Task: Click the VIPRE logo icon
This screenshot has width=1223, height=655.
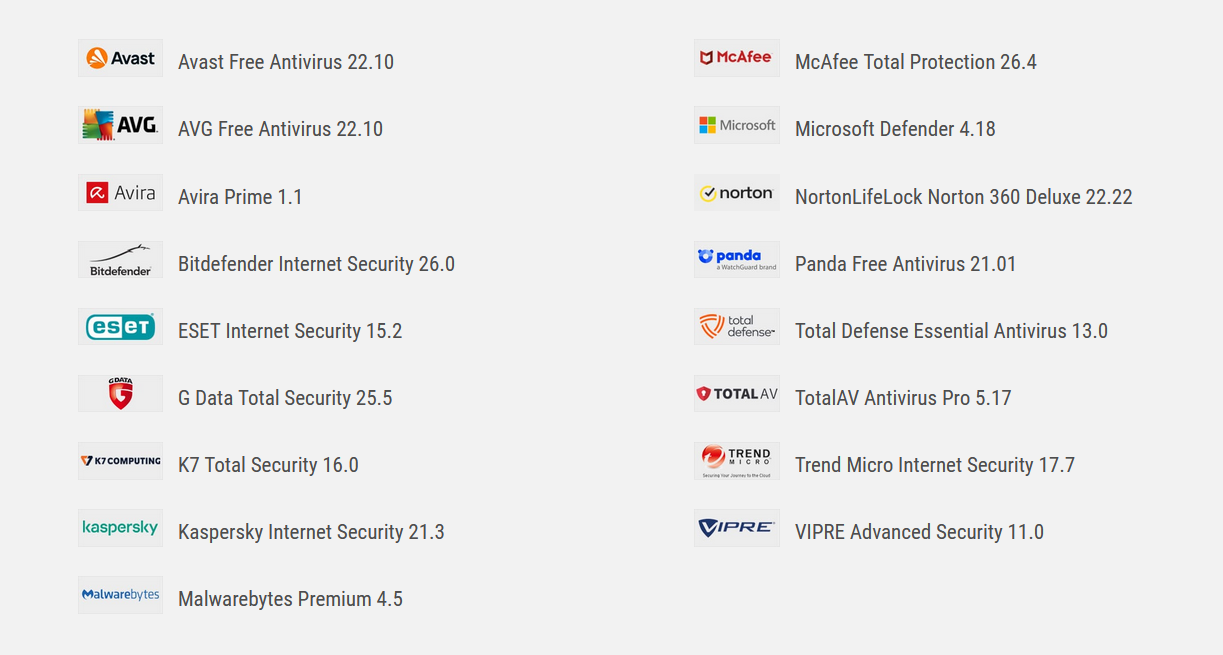Action: pyautogui.click(x=737, y=528)
